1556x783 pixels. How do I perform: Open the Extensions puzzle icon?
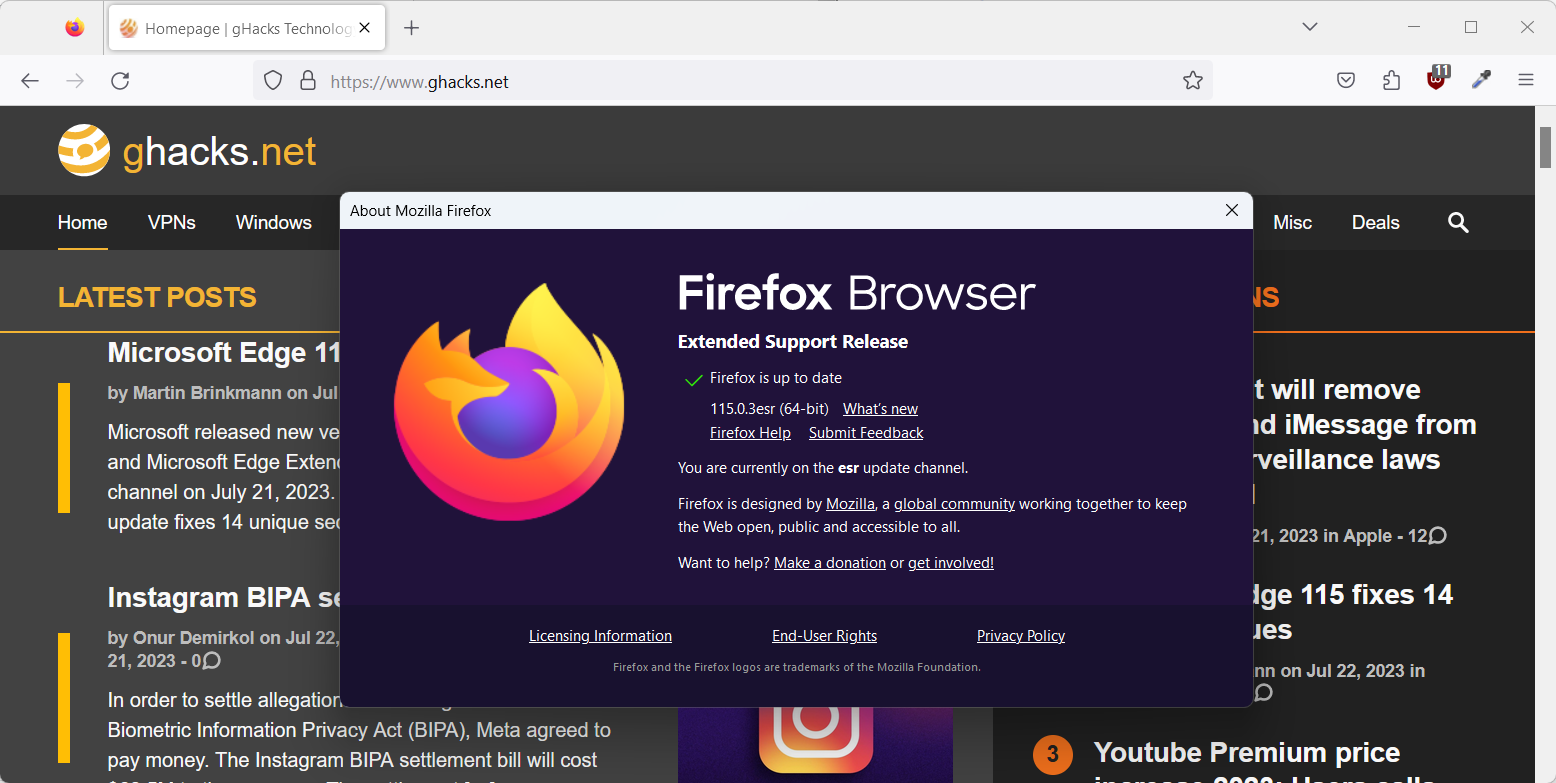tap(1391, 81)
